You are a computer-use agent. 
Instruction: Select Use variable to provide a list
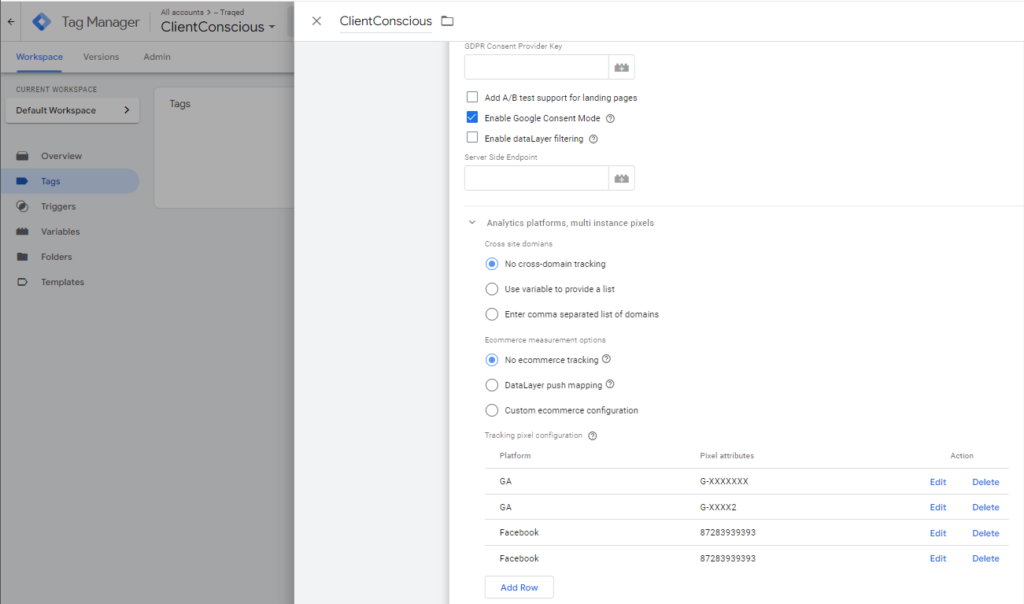pyautogui.click(x=491, y=289)
